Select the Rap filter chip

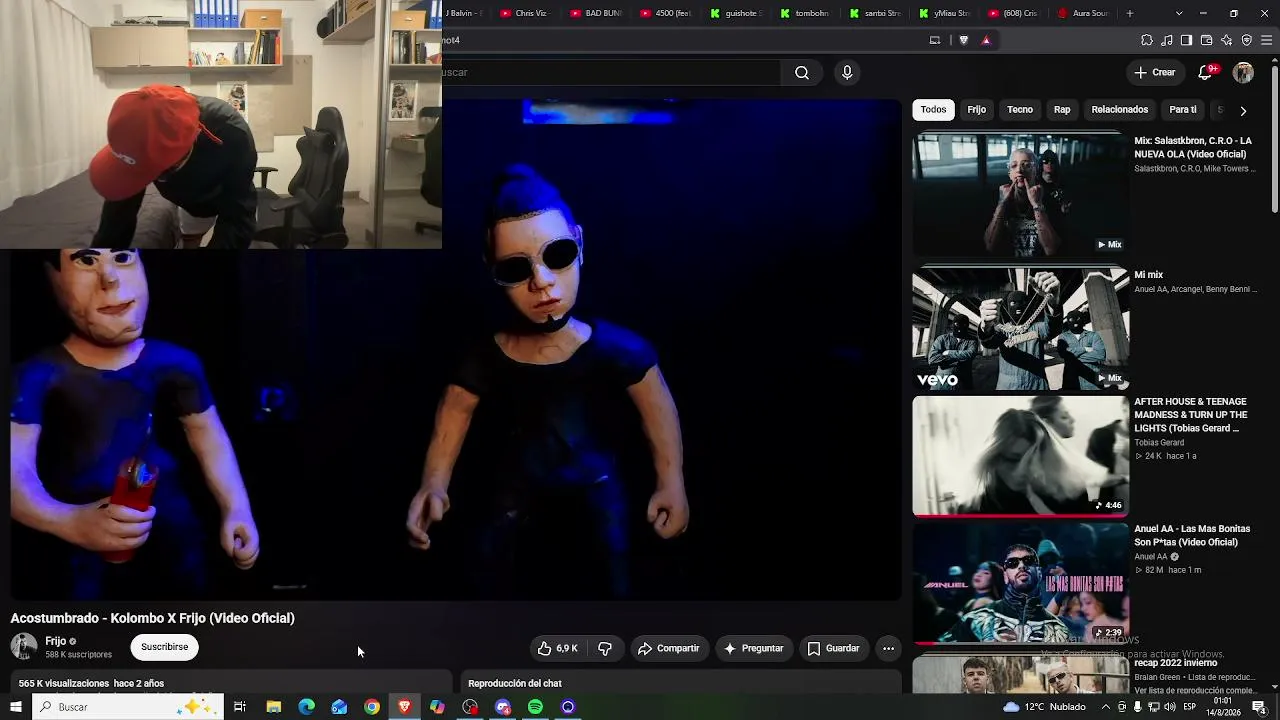[1062, 110]
